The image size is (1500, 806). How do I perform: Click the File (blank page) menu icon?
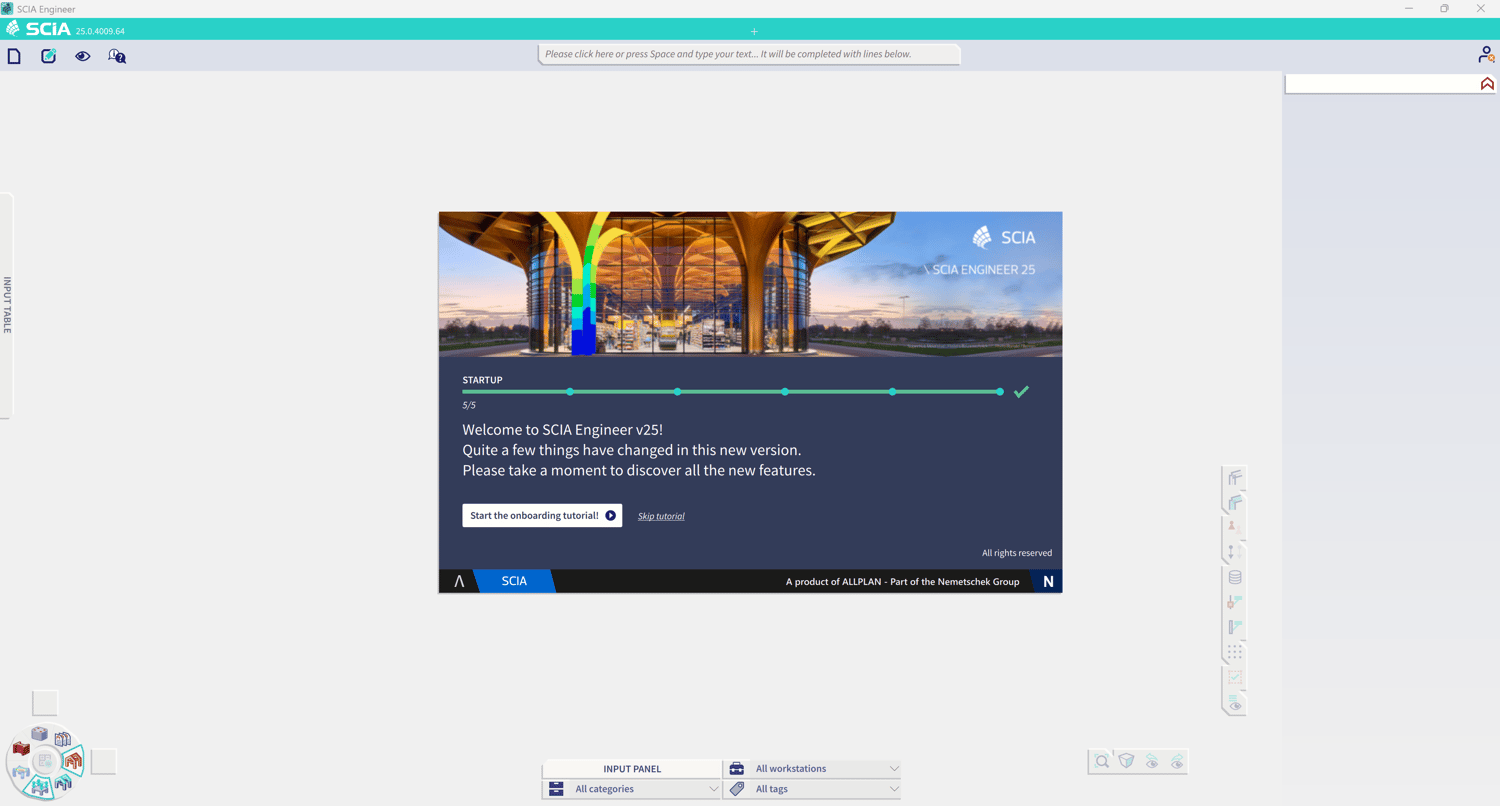14,56
